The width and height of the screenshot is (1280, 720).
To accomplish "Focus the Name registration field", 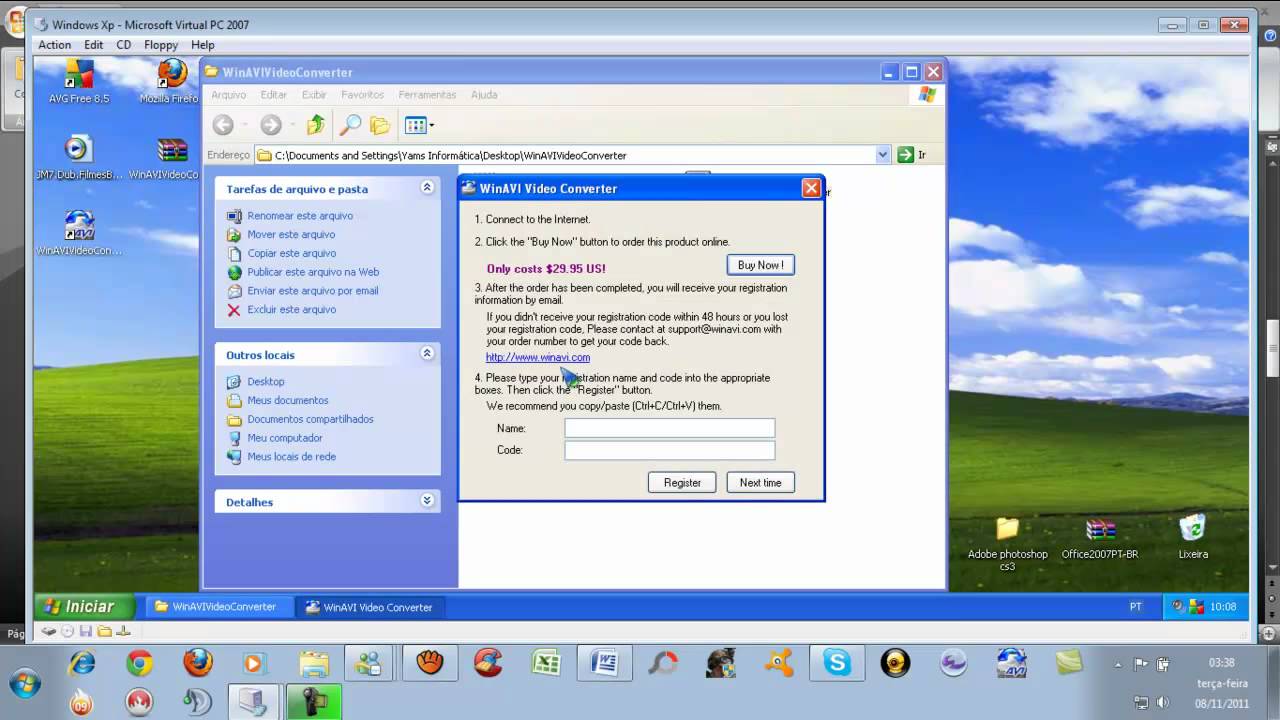I will [670, 428].
